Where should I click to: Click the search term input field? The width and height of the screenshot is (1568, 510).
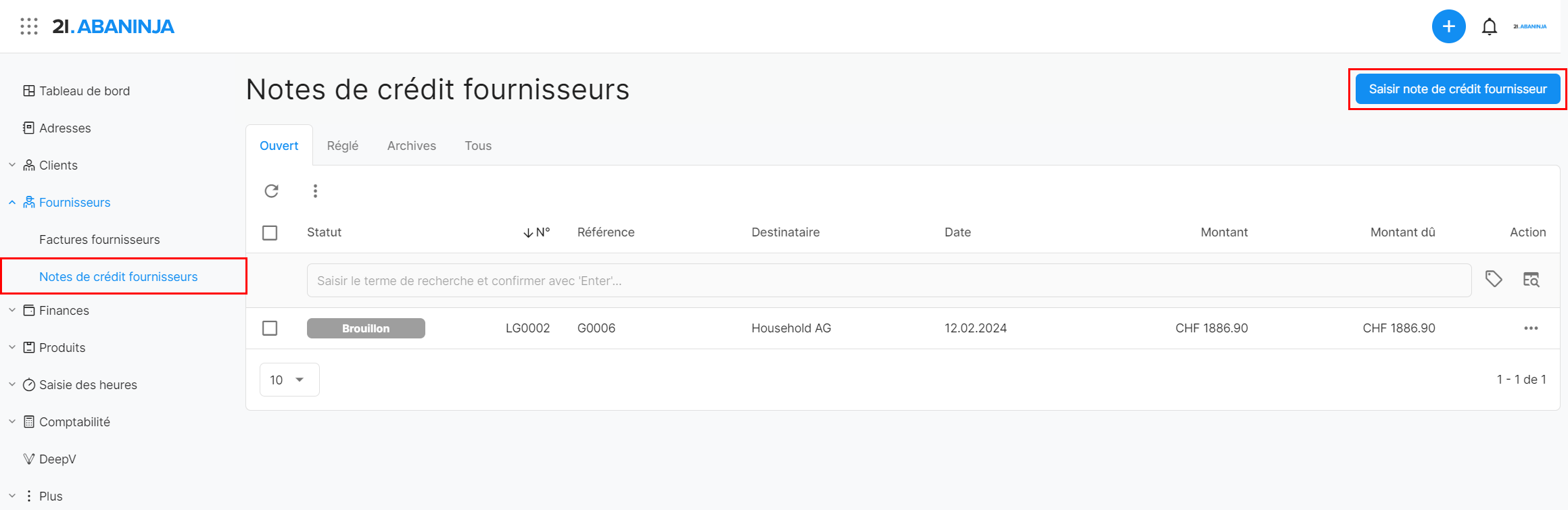(888, 280)
